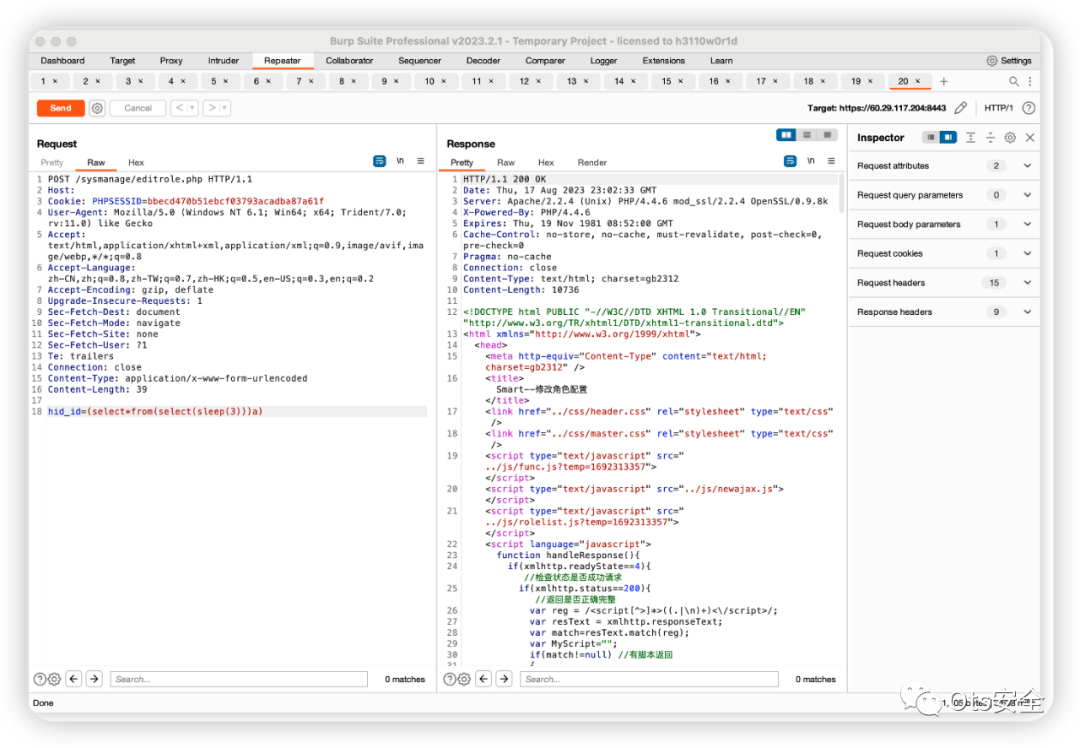Open Response search settings gear
The image size is (1080, 748).
464,679
